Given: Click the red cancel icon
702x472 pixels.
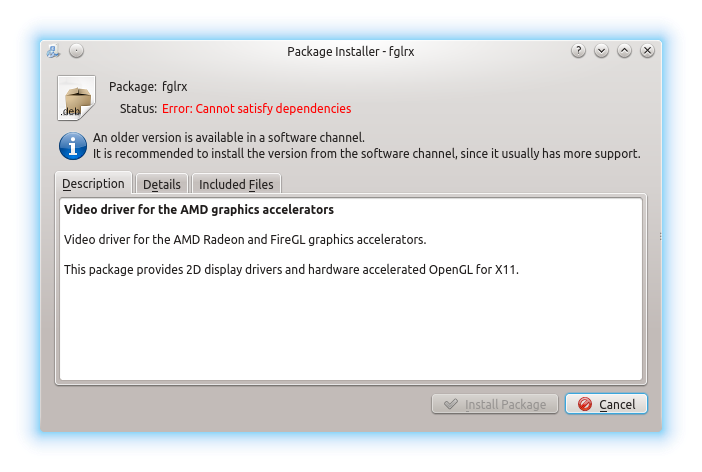Looking at the screenshot, I should (584, 404).
